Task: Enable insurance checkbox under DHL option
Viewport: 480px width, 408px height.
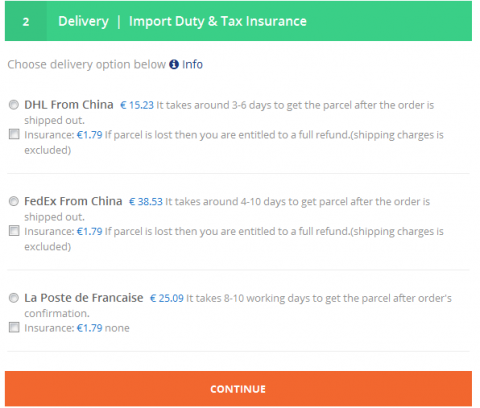Action: (14, 134)
